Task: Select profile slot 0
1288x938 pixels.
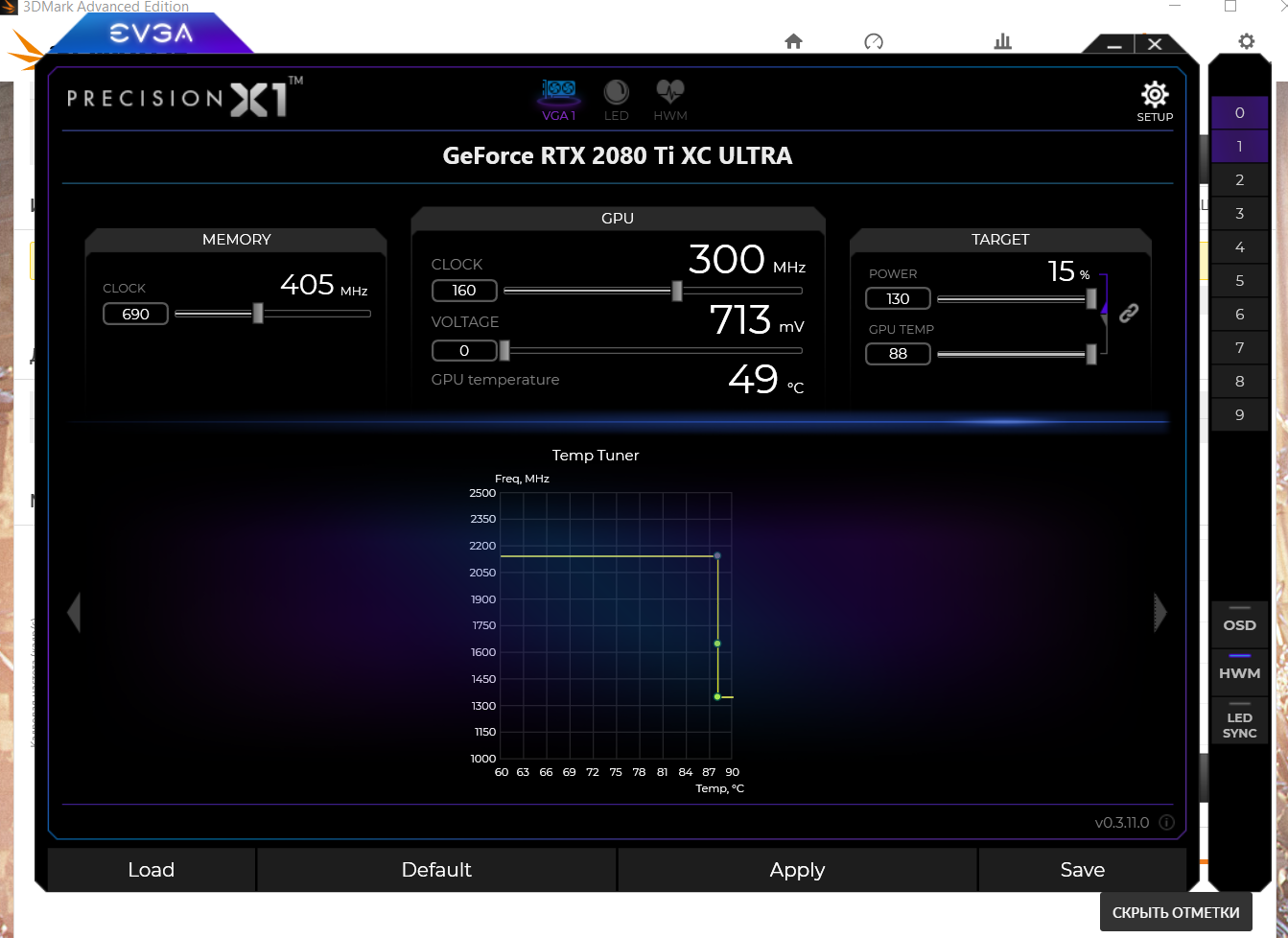Action: coord(1239,113)
